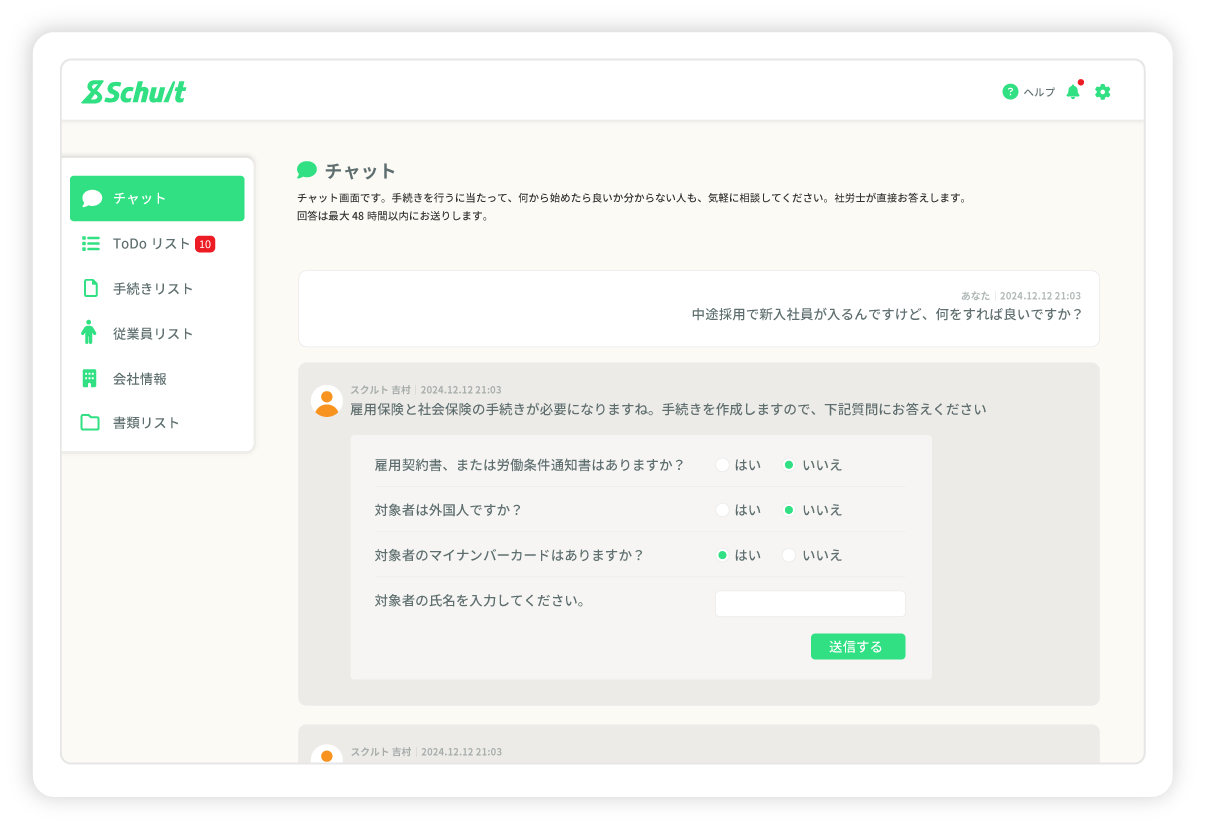
Task: Select the チャット chat bubble icon in sidebar
Action: point(92,198)
